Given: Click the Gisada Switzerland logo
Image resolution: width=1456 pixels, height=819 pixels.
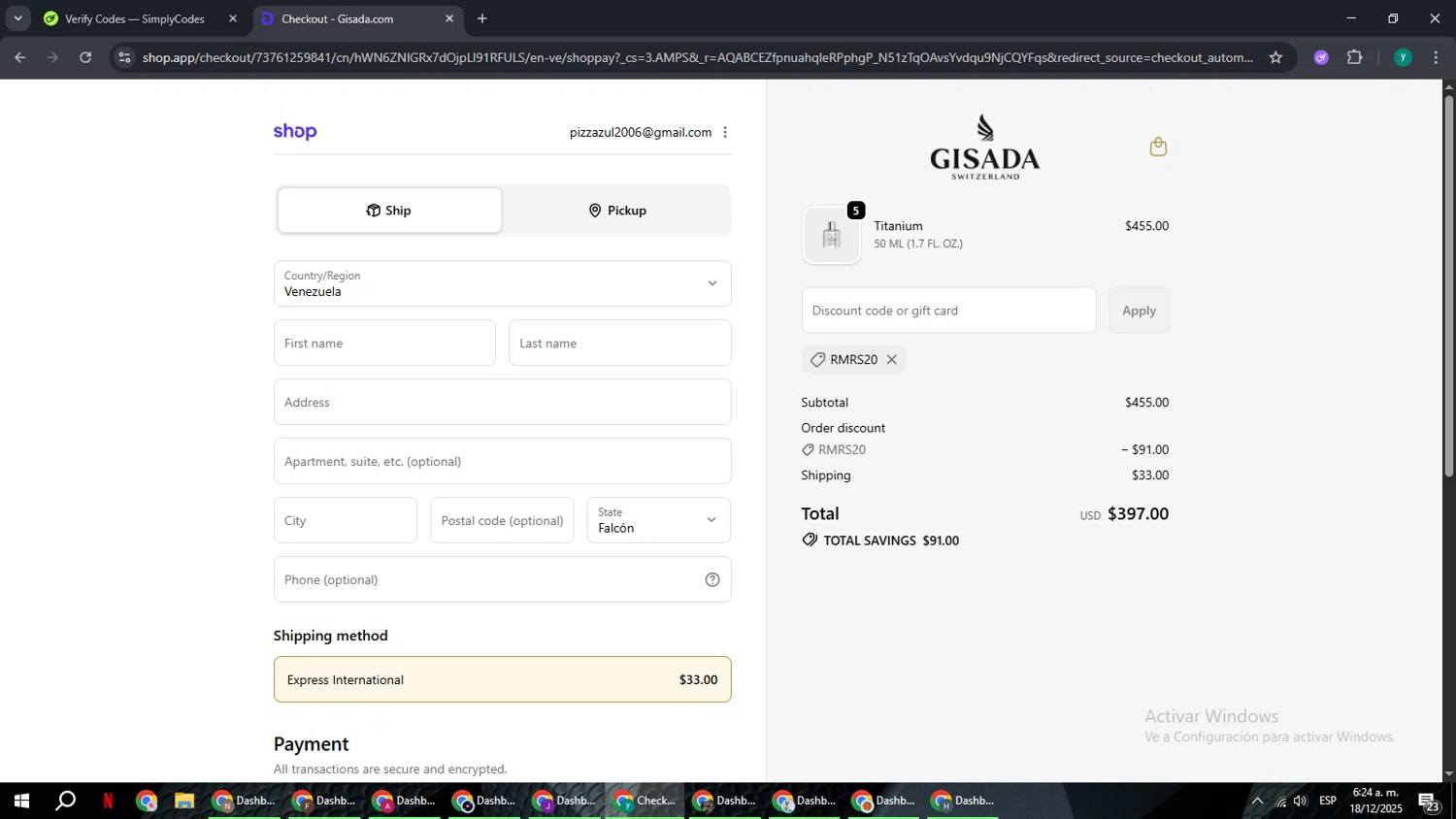Looking at the screenshot, I should pyautogui.click(x=984, y=147).
